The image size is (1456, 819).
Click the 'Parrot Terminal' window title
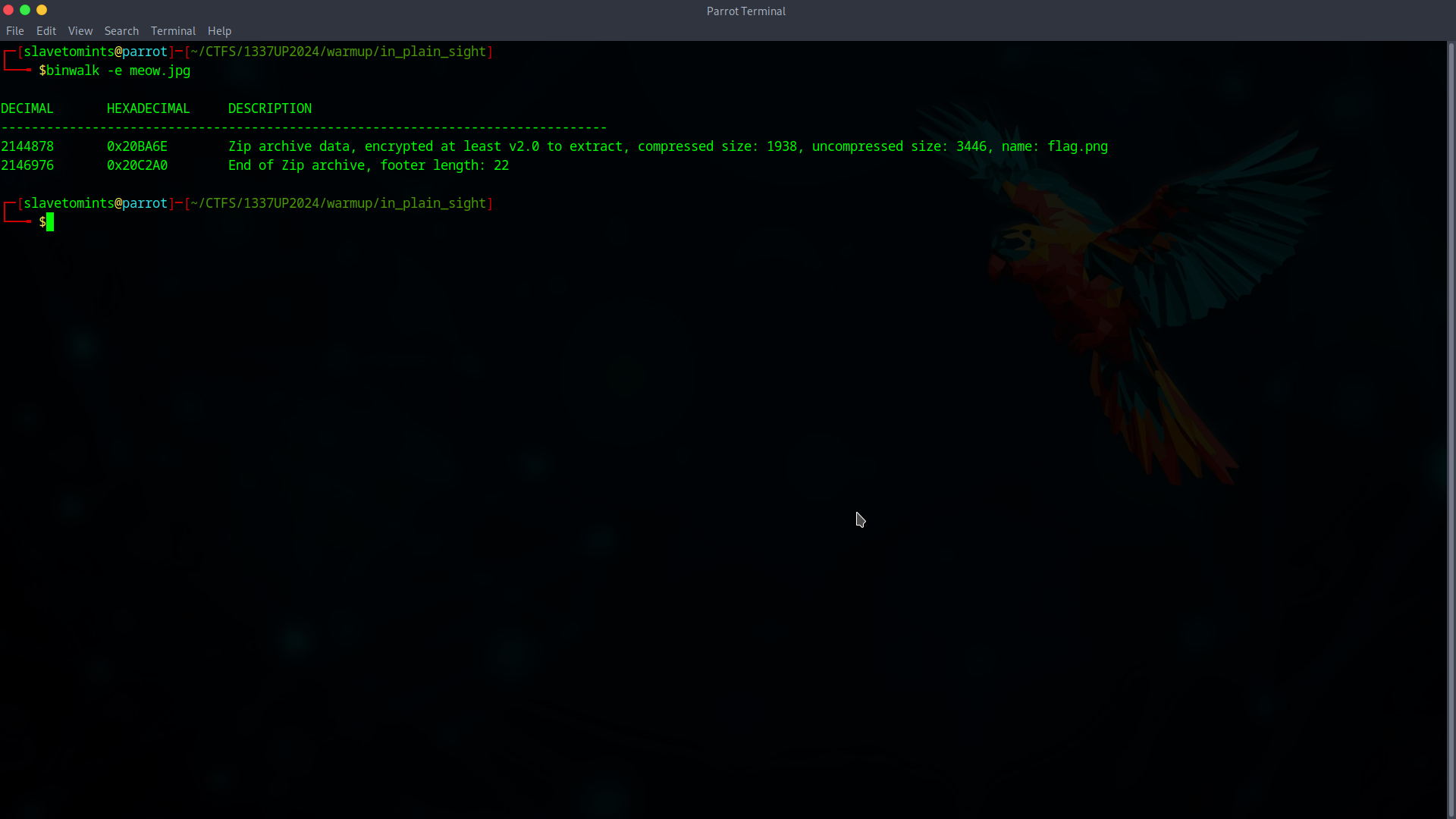click(x=746, y=11)
